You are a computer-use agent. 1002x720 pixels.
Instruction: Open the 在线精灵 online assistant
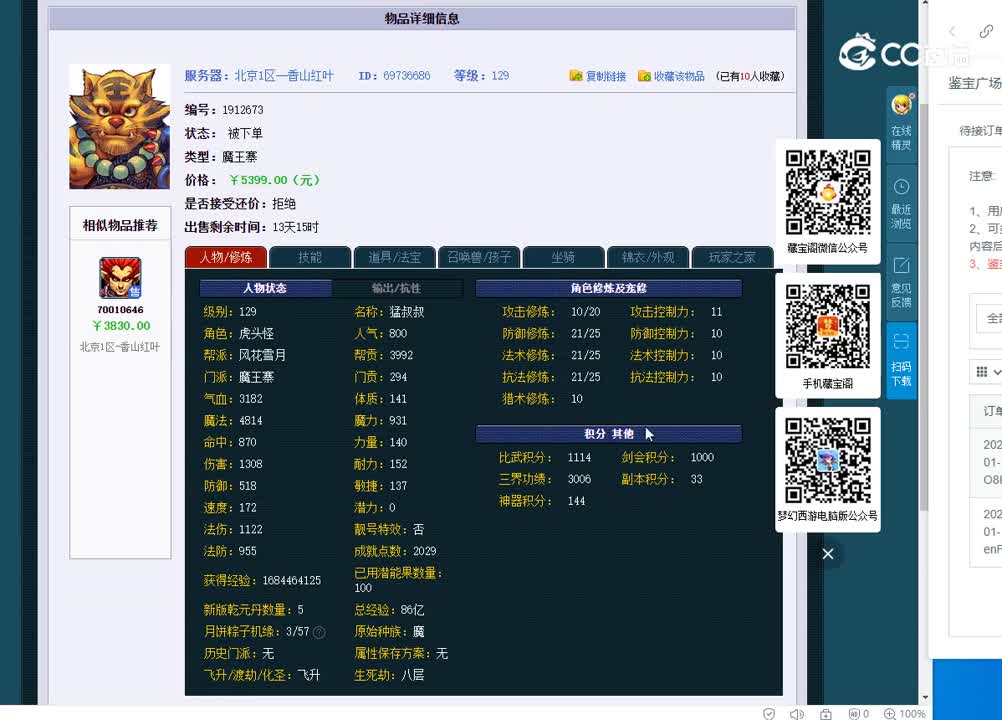pyautogui.click(x=901, y=122)
